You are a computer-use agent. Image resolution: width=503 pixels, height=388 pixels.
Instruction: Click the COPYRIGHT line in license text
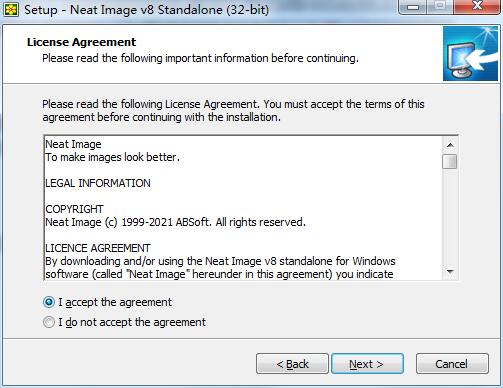[x=74, y=209]
